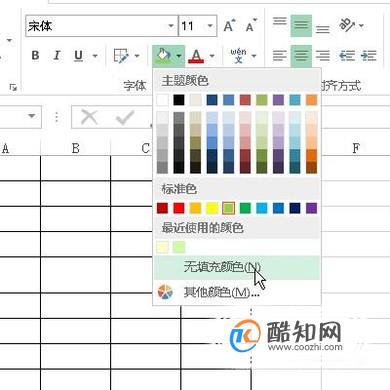Open the Name Box dropdown

click(32, 116)
